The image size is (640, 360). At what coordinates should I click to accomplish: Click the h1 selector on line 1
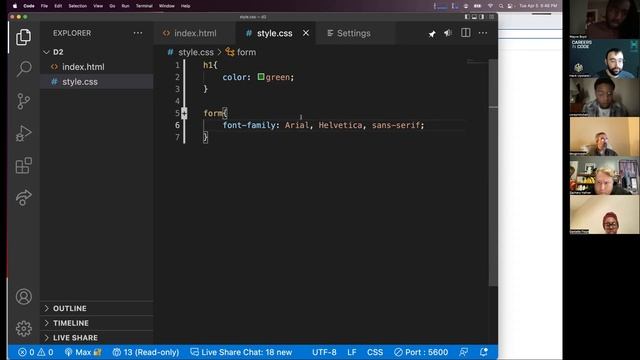pos(208,65)
